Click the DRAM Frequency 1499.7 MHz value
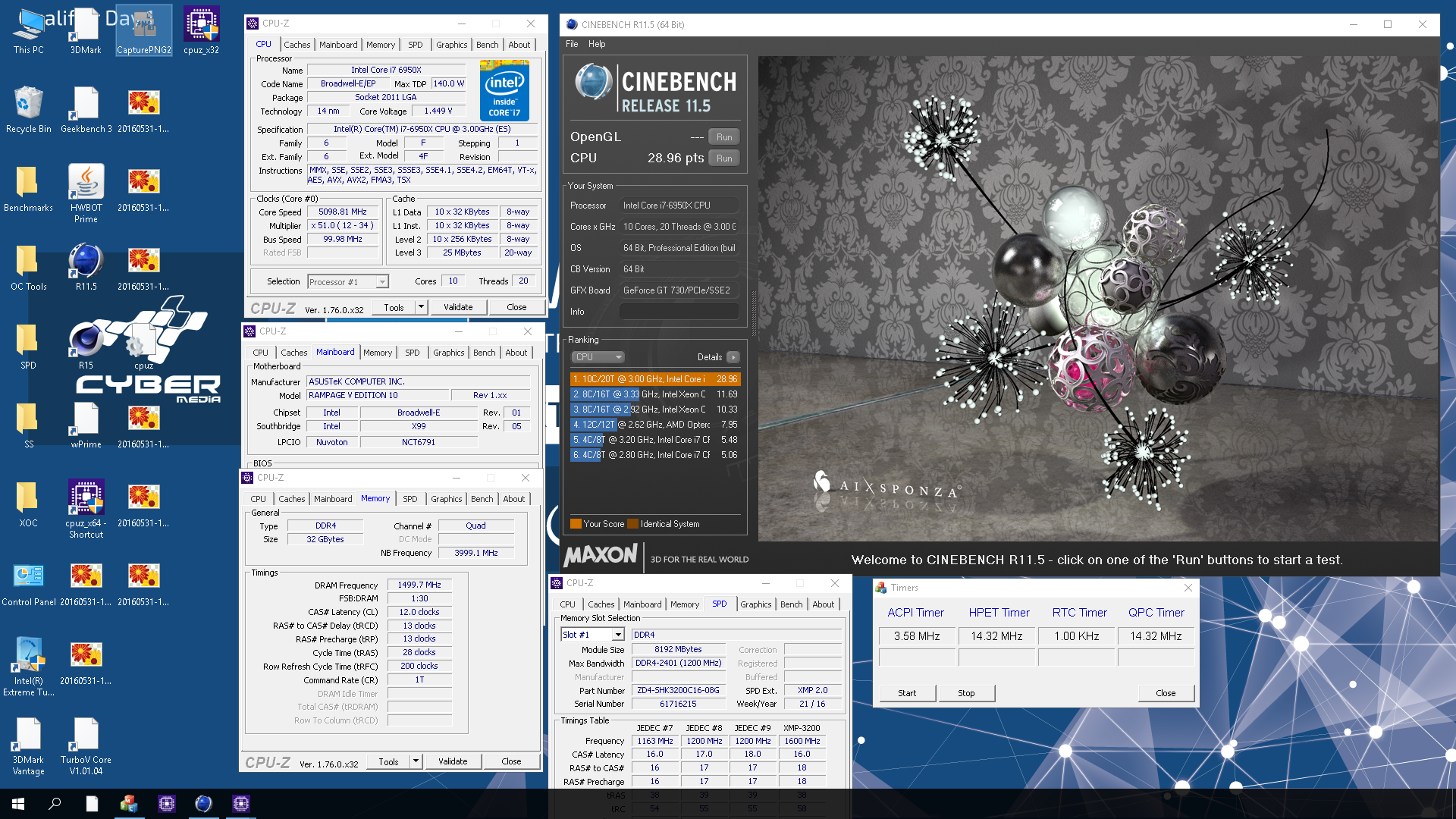The image size is (1456, 819). (x=419, y=585)
